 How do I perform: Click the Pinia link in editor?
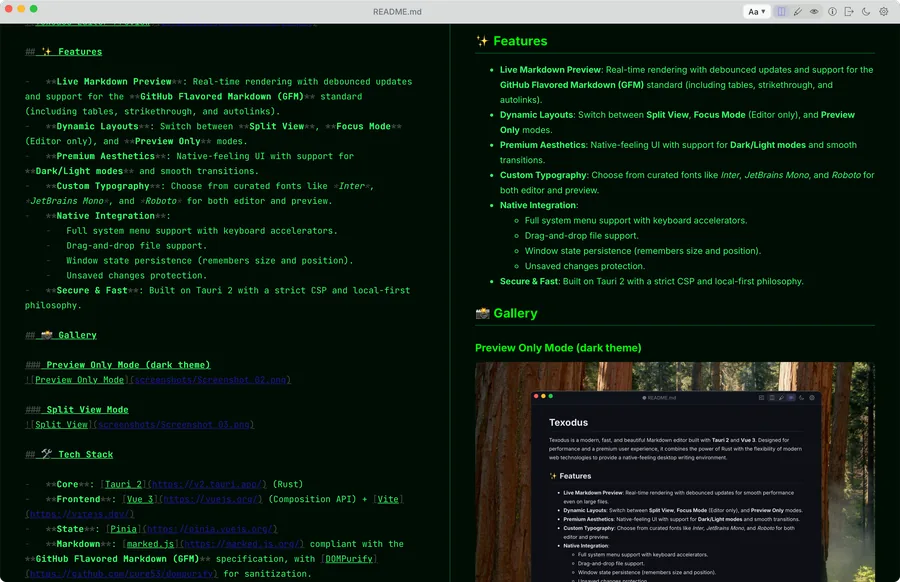[123, 529]
